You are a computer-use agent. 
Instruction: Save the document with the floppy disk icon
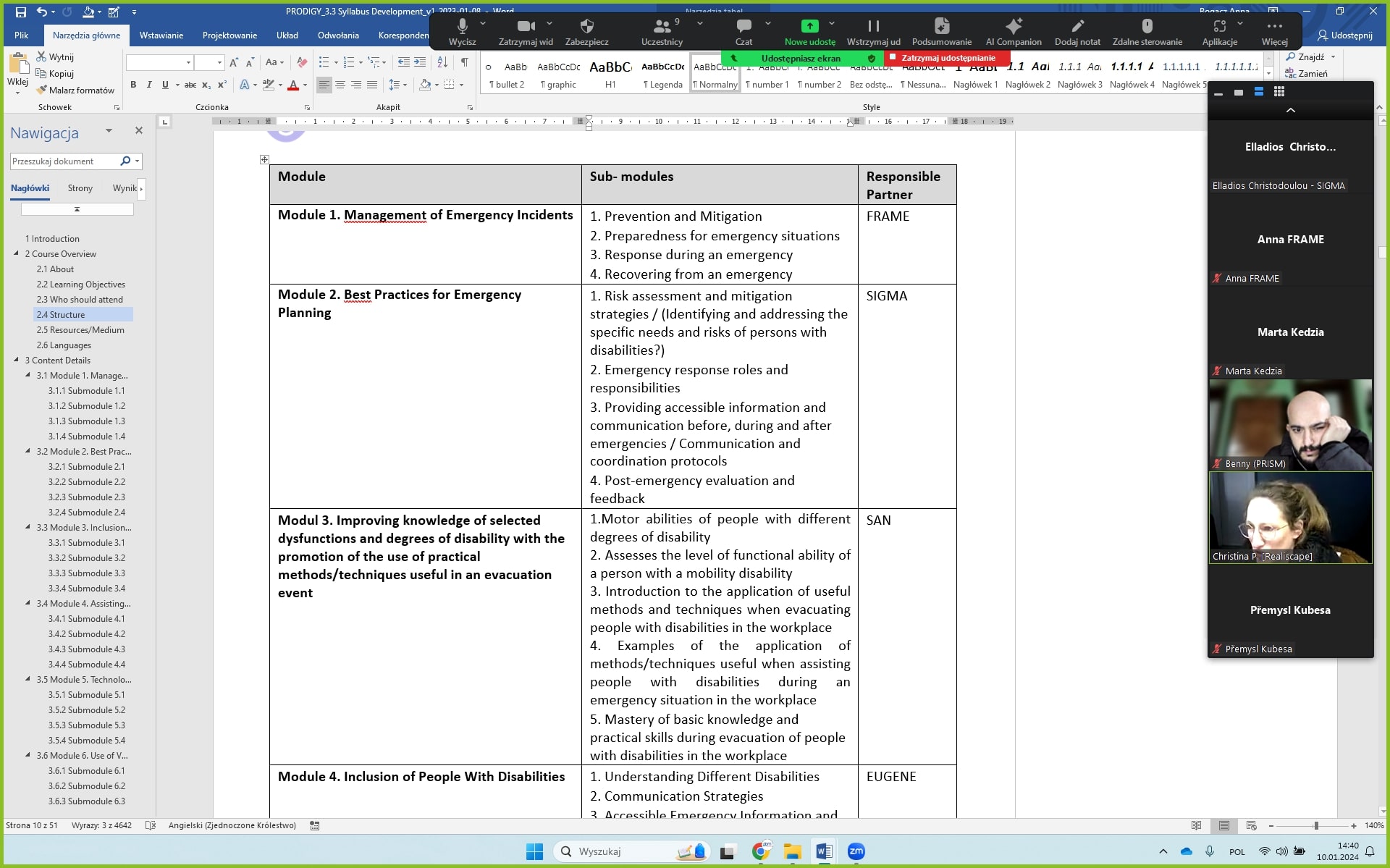20,12
